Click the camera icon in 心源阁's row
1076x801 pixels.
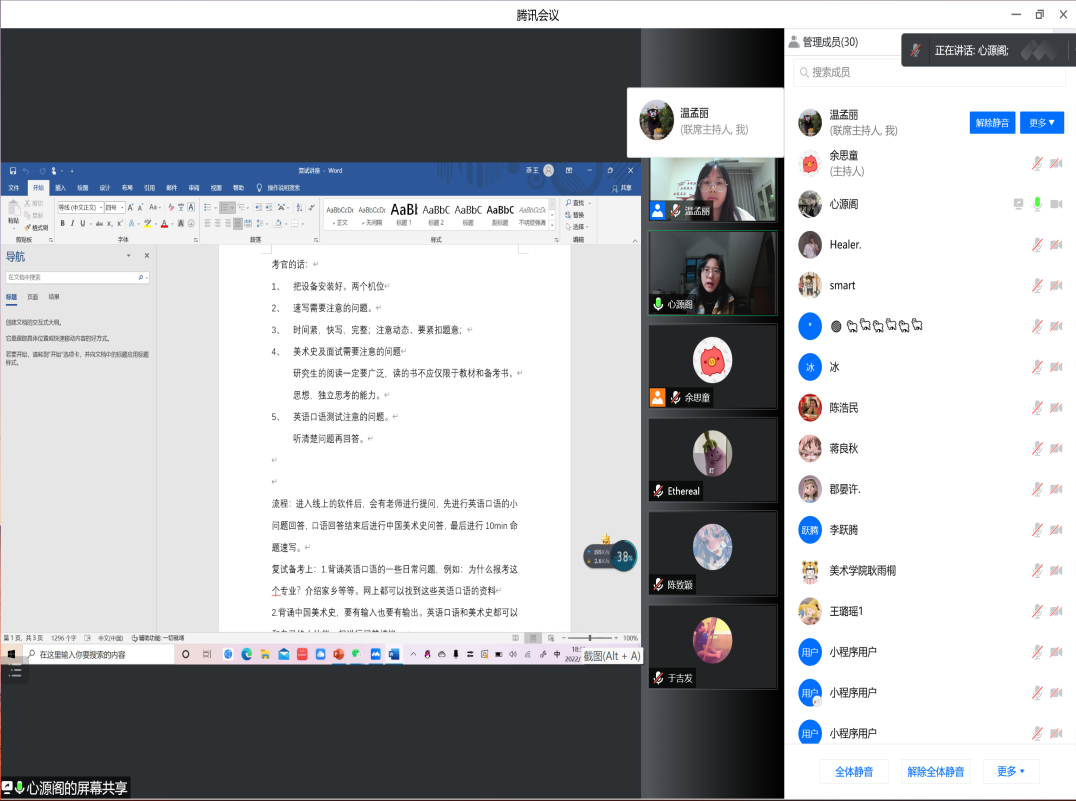tap(1055, 204)
